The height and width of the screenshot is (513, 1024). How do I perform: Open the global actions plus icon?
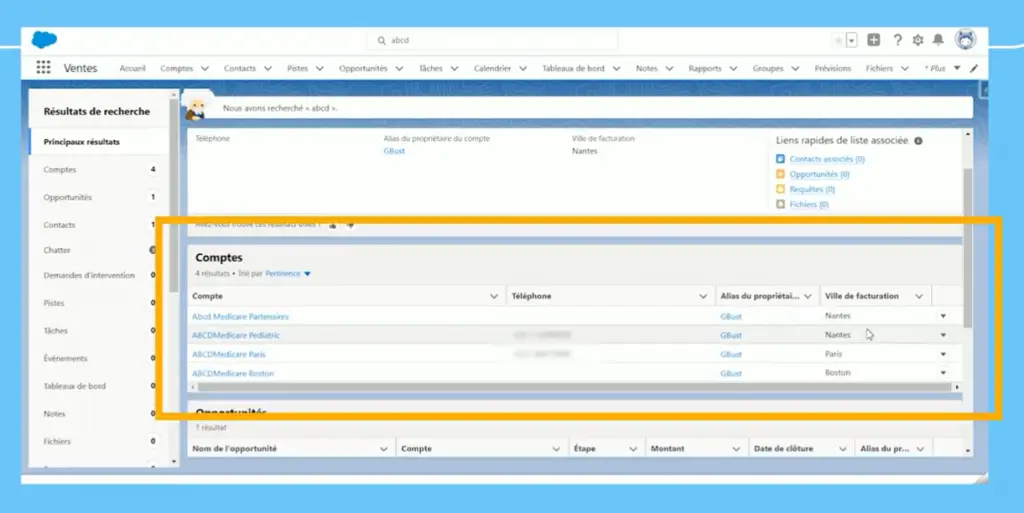(873, 40)
